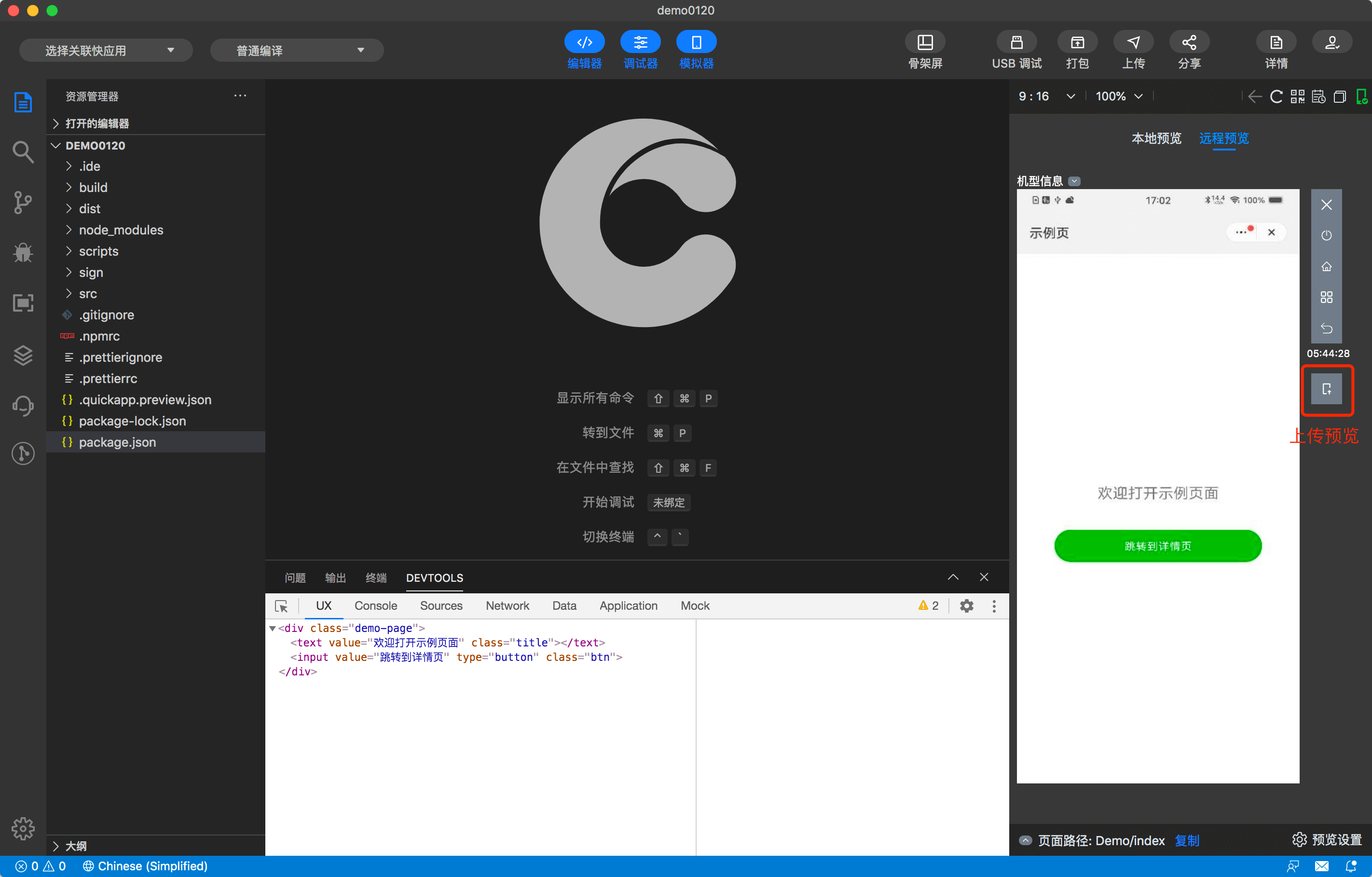Switch to the Console tab
The image size is (1372, 877).
point(375,606)
